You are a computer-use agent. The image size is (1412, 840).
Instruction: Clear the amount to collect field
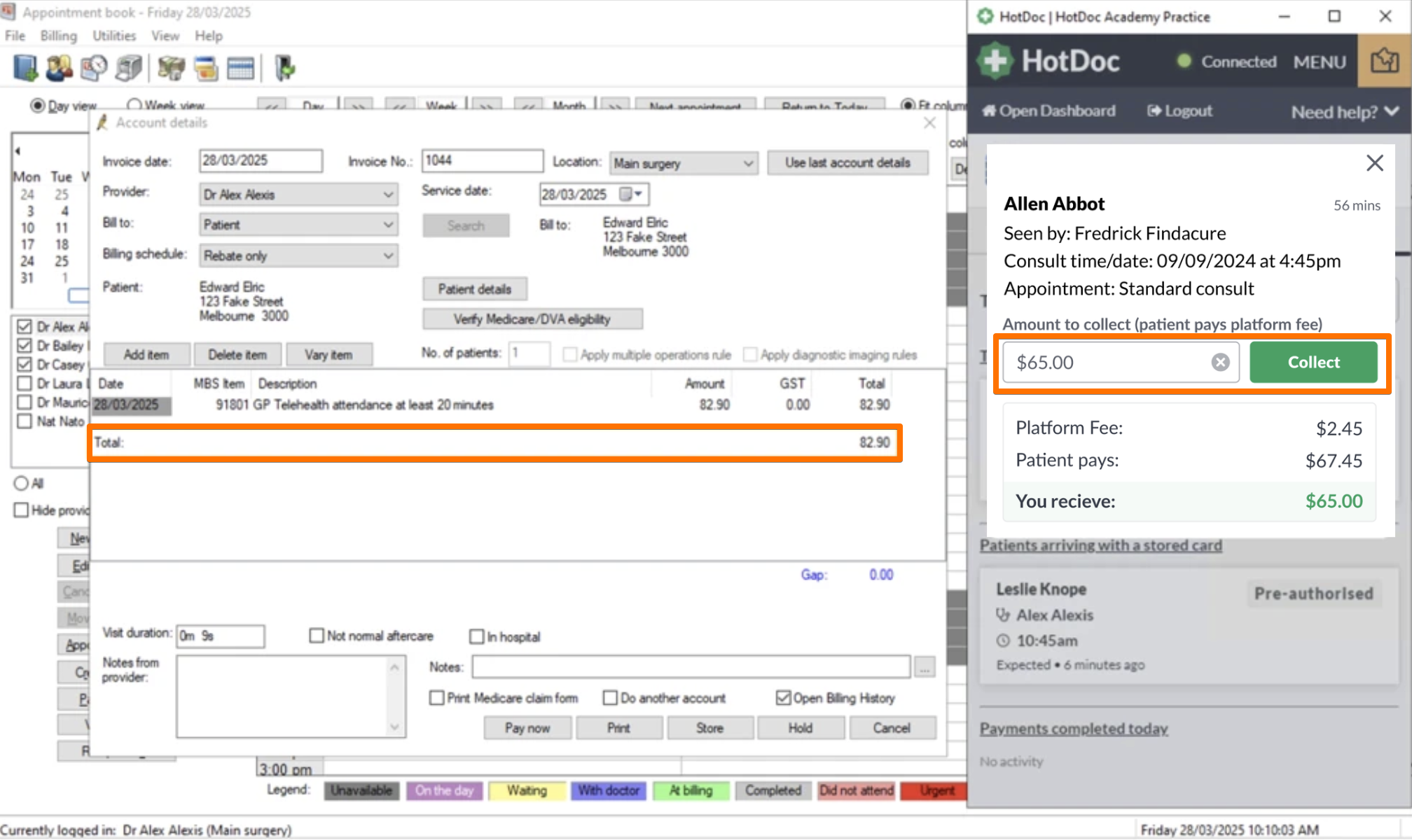[1220, 362]
